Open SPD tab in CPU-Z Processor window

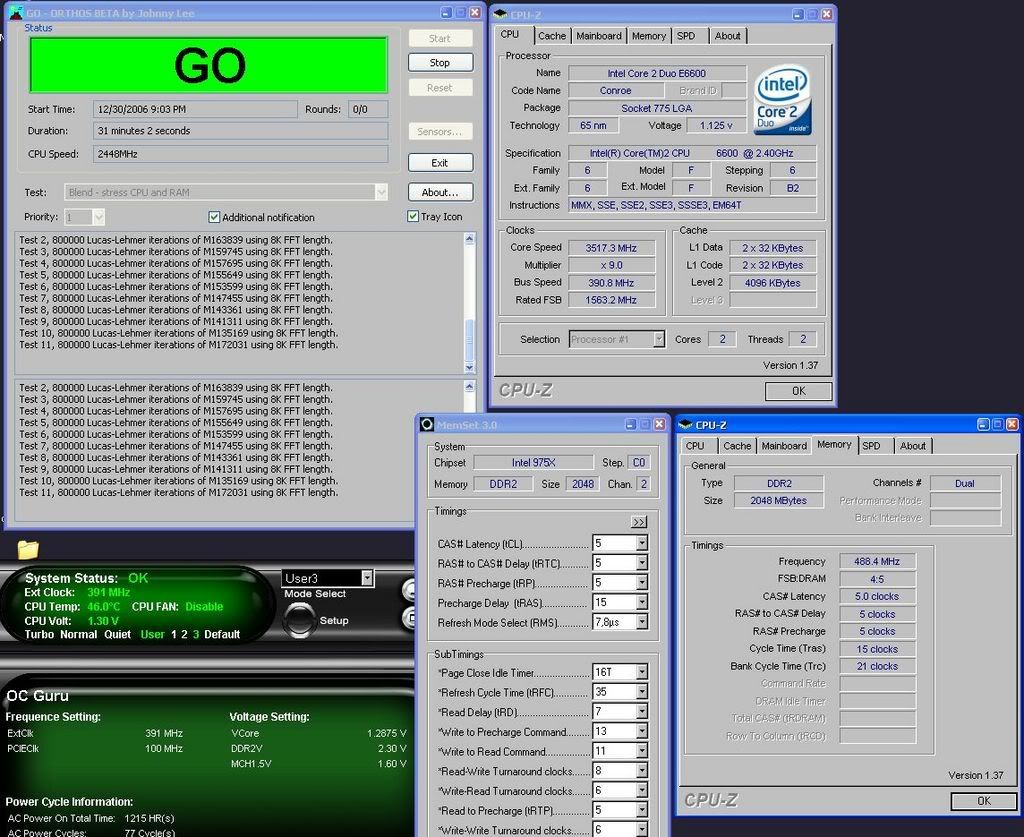pyautogui.click(x=686, y=36)
